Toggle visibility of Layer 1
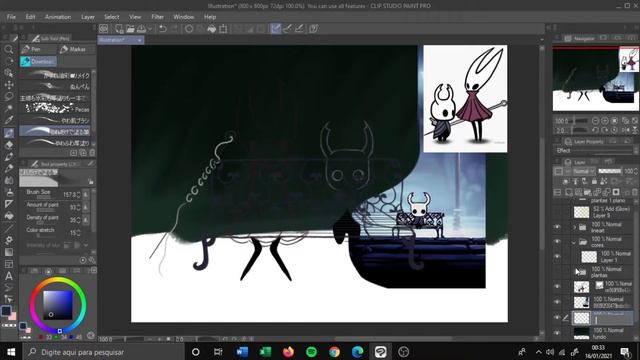The height and width of the screenshot is (360, 640). click(x=557, y=256)
